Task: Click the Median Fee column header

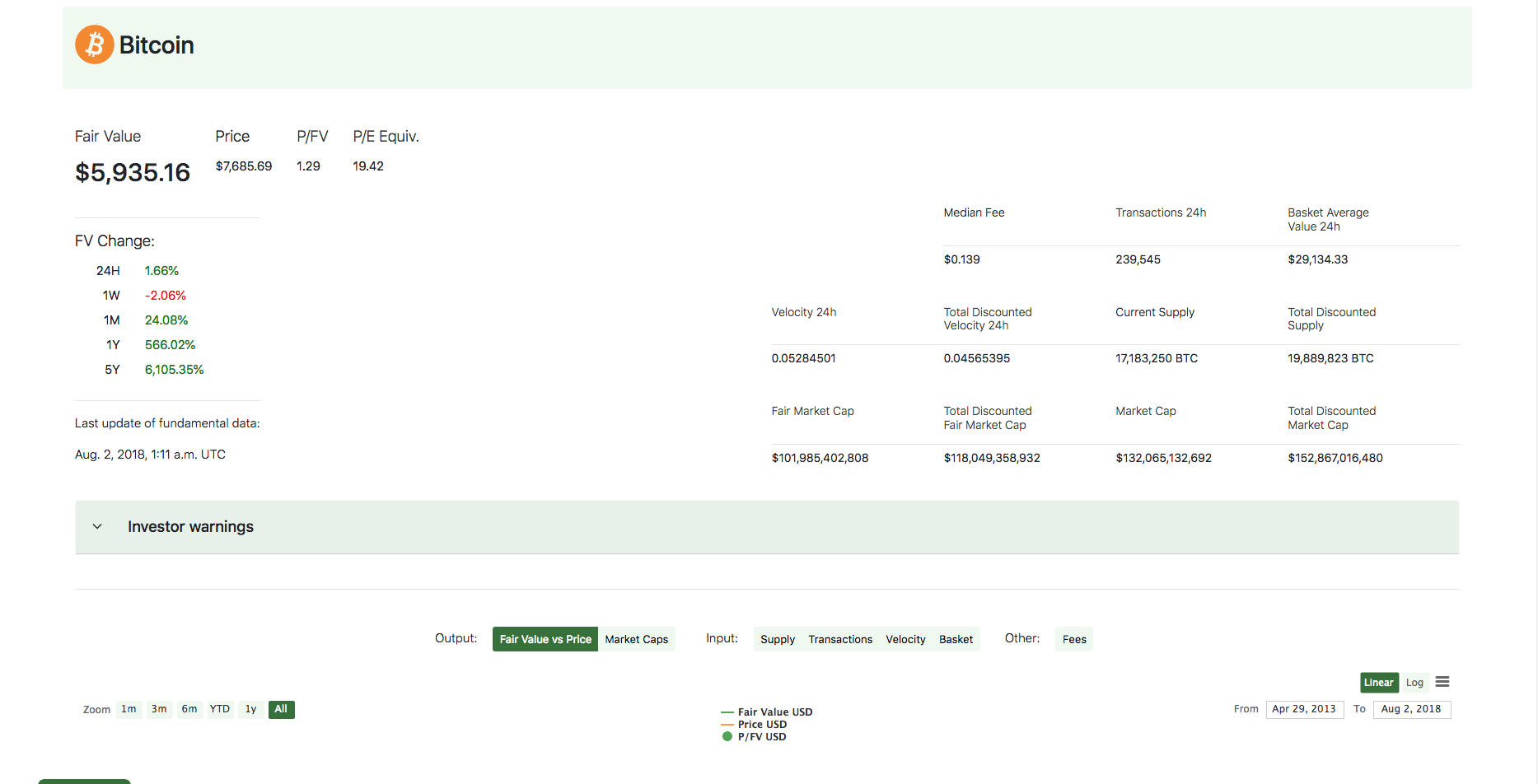Action: (975, 212)
